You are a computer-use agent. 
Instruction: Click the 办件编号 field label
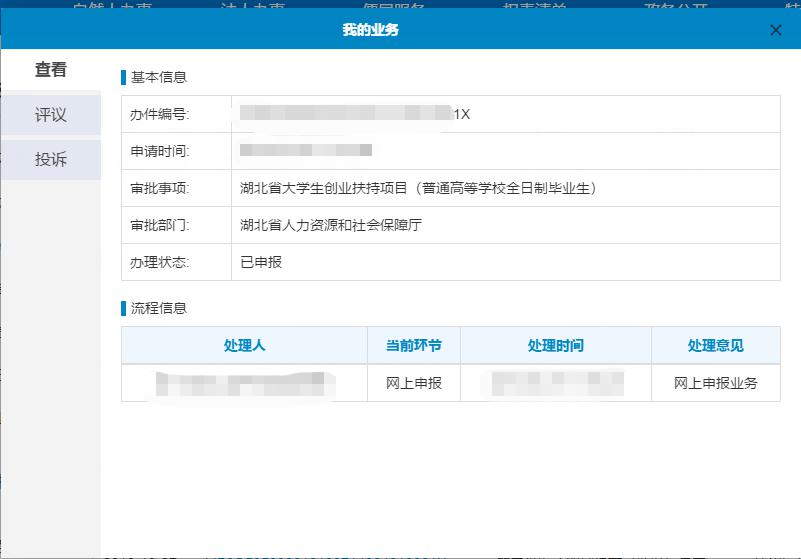point(159,114)
